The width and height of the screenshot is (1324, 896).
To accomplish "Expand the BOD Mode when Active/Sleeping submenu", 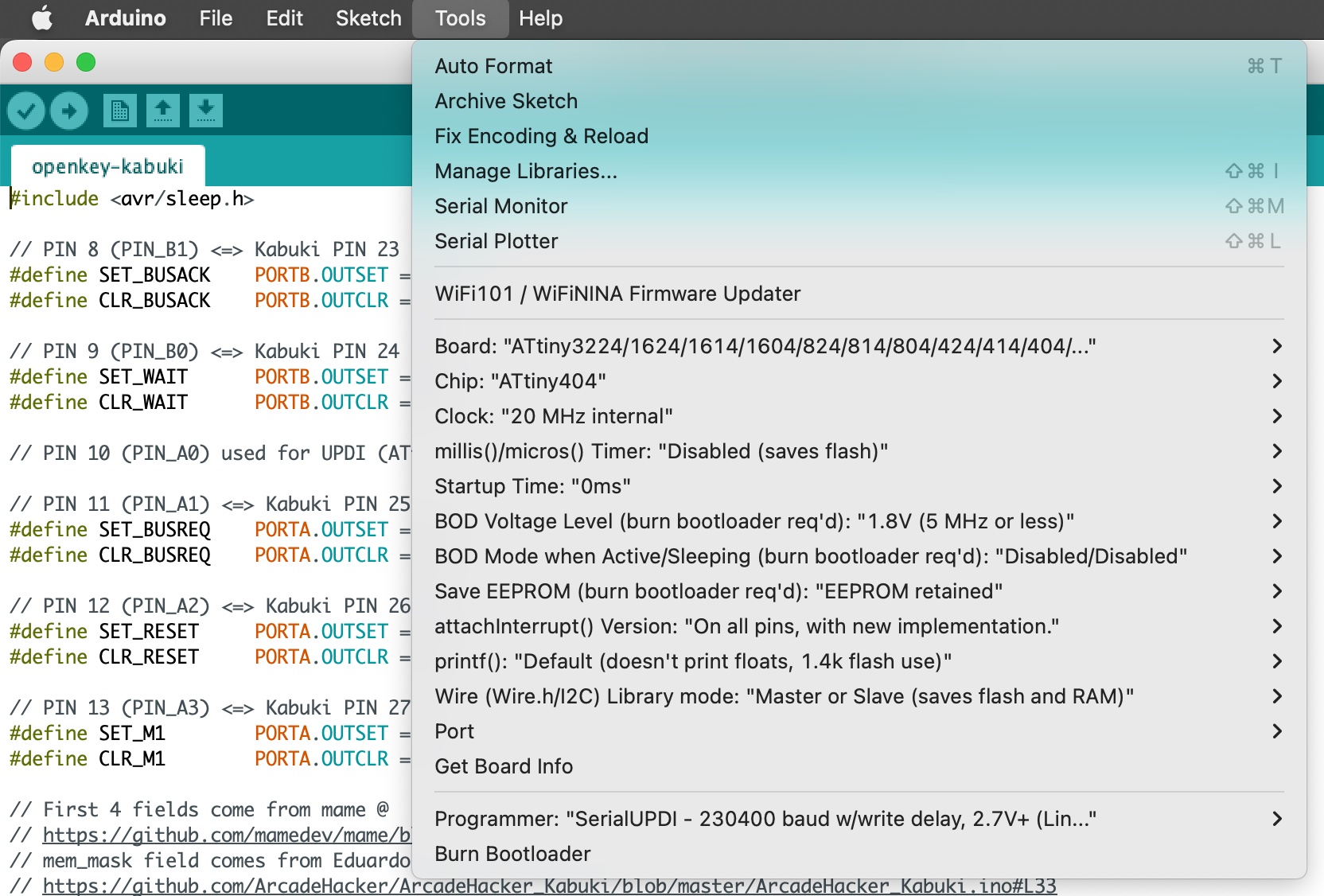I will click(859, 556).
